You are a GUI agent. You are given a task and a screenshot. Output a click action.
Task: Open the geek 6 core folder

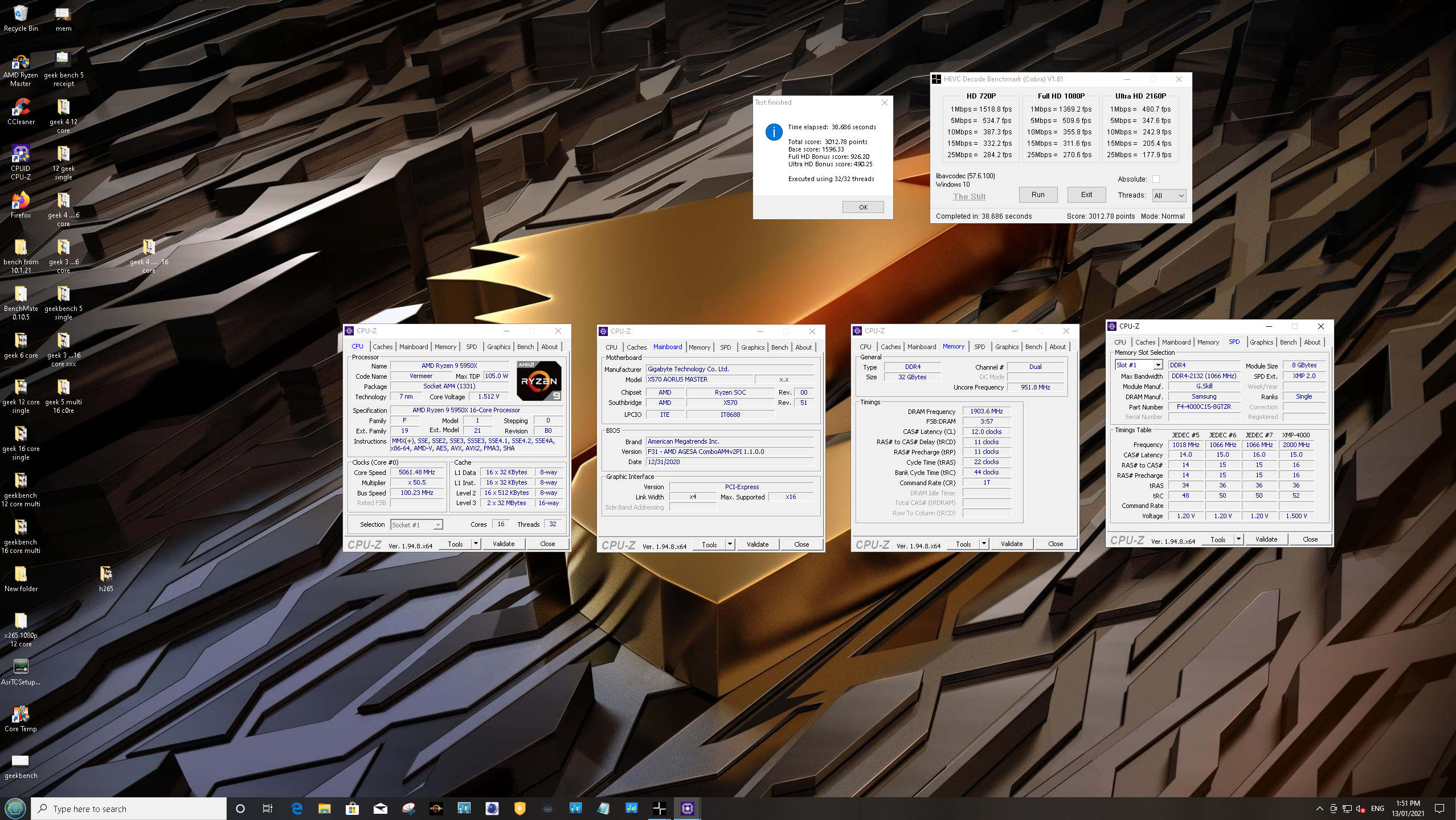[21, 345]
